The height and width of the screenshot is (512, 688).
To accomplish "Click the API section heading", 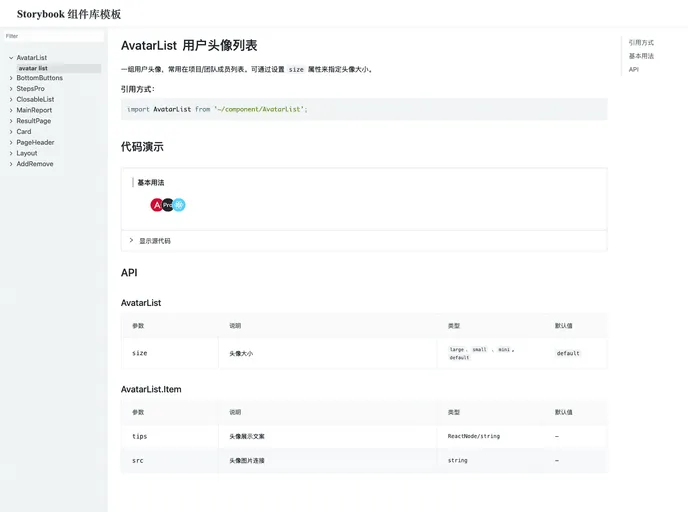I will pos(129,272).
